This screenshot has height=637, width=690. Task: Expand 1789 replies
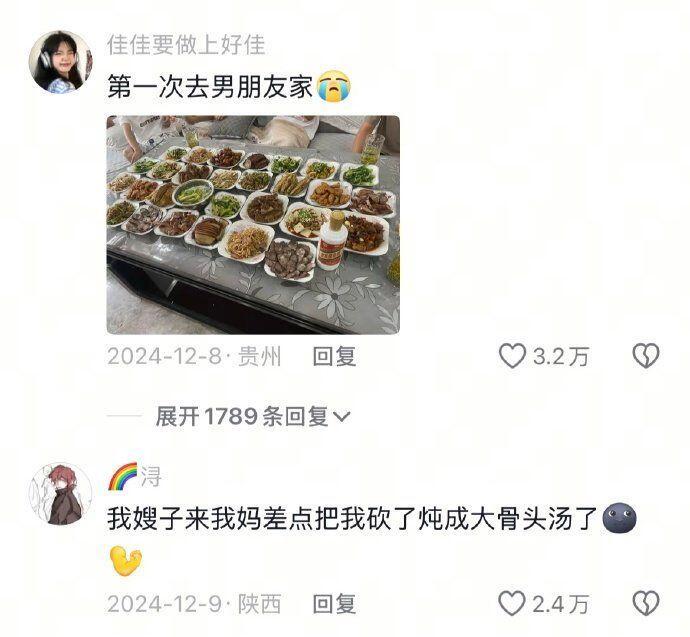[x=253, y=416]
